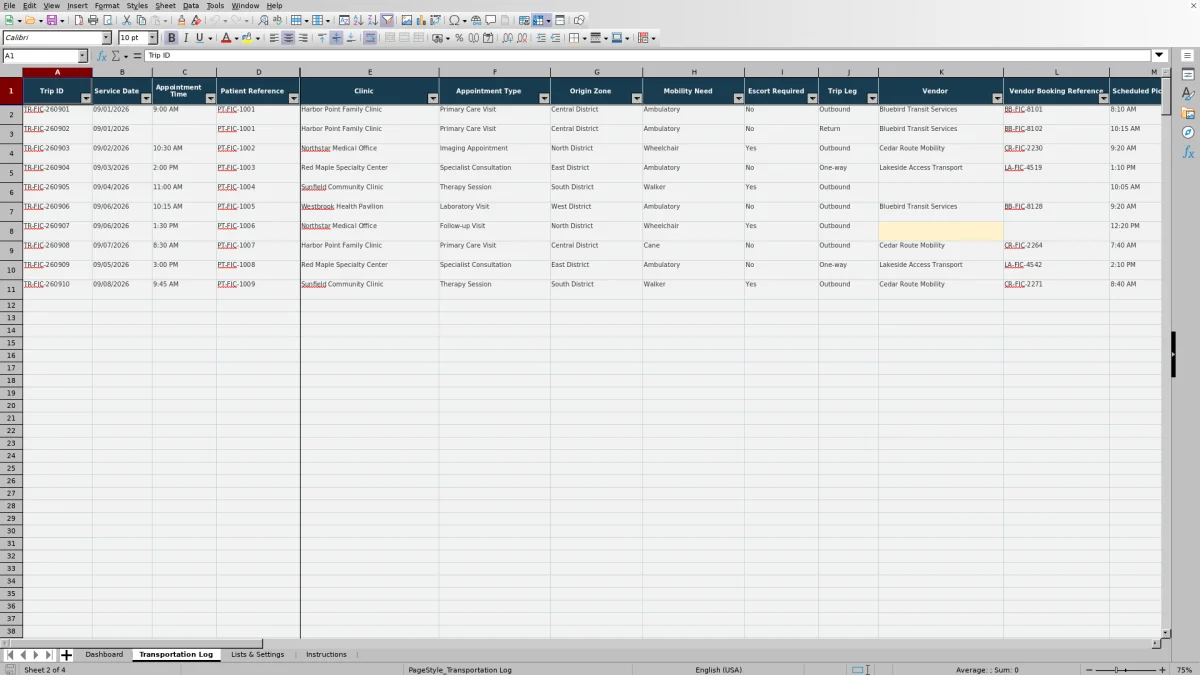Click the Insert Comment icon

[x=490, y=20]
